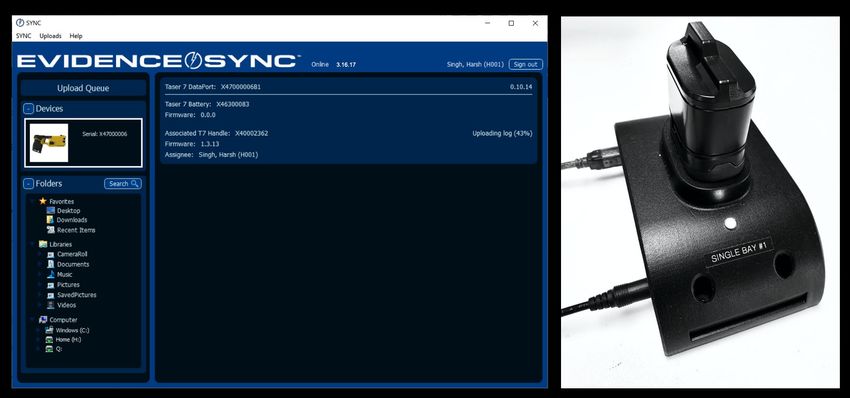Open the Downloads folder icon
Screen dimensions: 850x398
click(50, 220)
